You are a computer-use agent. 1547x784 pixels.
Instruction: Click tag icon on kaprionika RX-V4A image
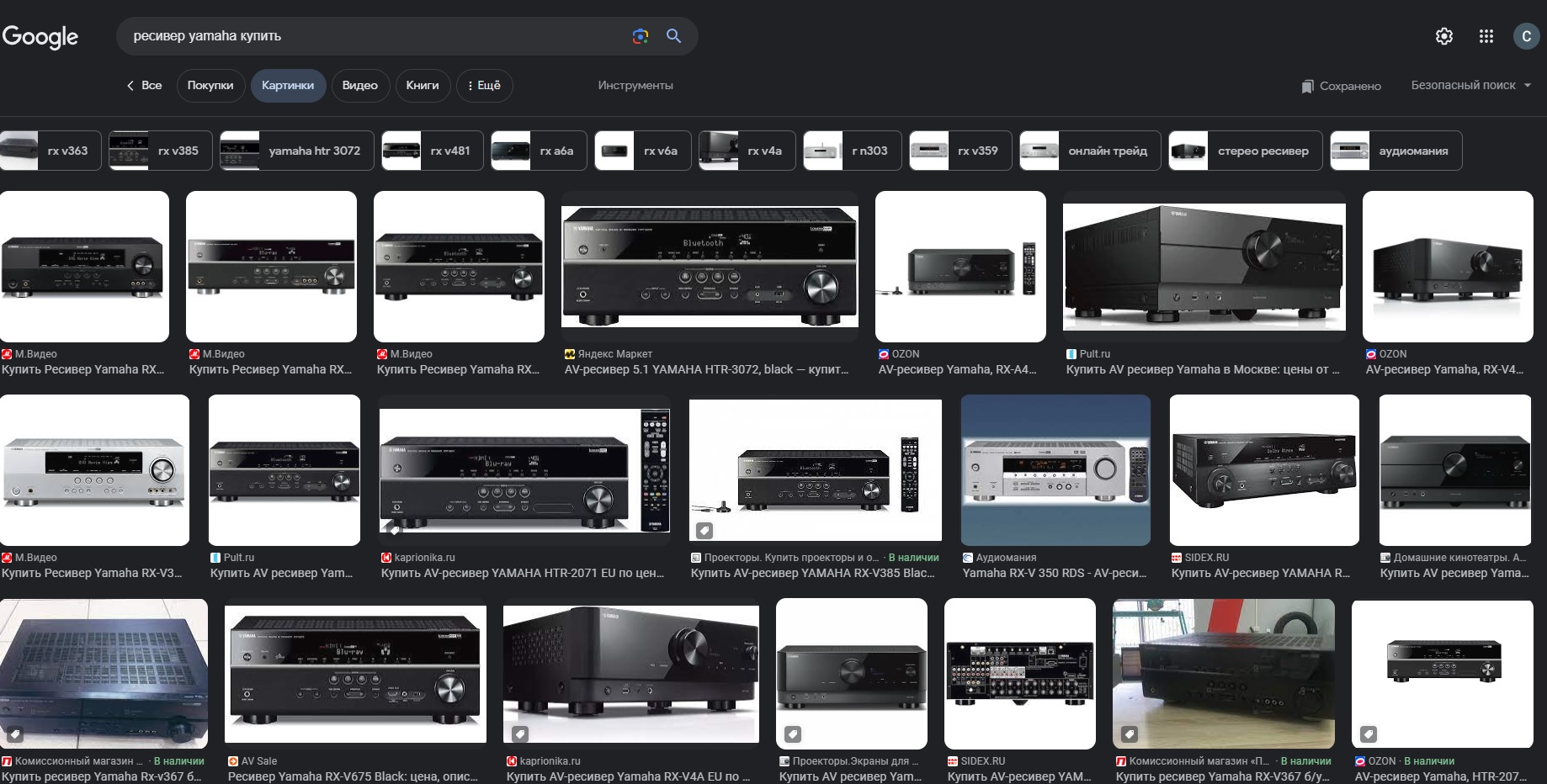pyautogui.click(x=520, y=734)
